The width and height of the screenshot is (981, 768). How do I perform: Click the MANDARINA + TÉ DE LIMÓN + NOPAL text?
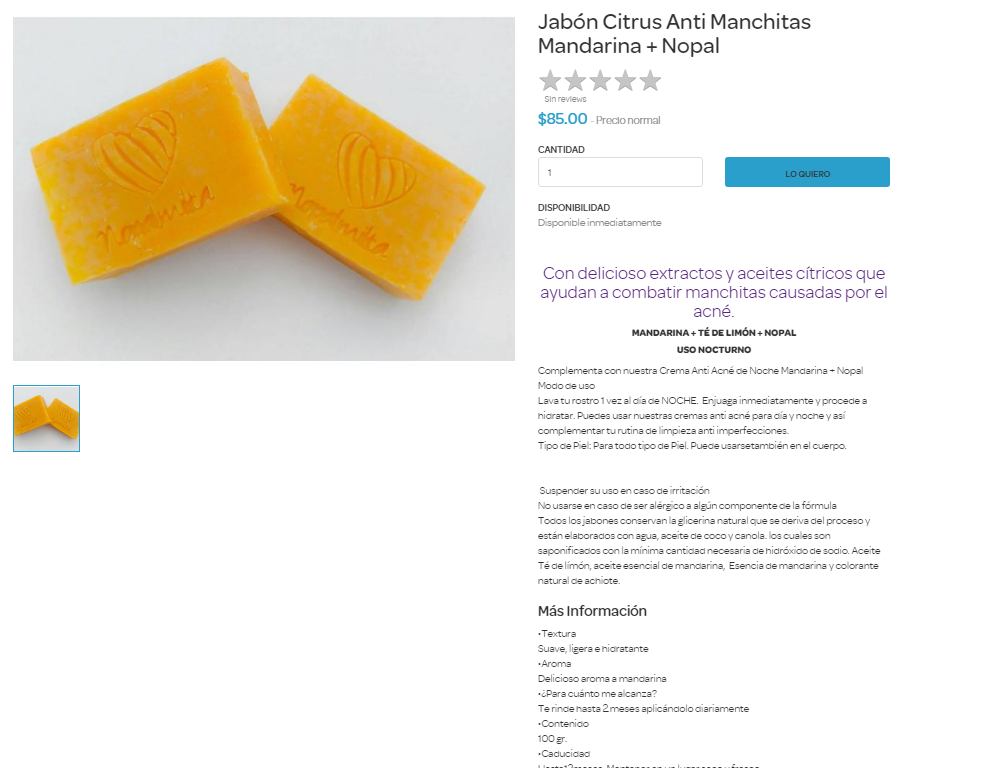pos(714,333)
